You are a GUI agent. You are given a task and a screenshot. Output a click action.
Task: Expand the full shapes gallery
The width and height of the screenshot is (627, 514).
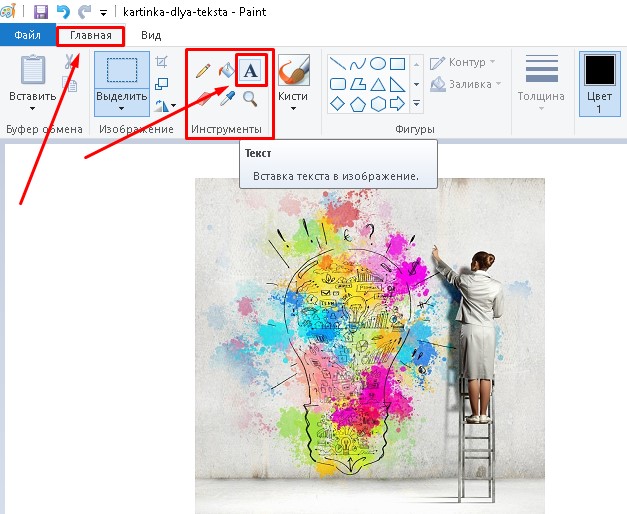(x=417, y=104)
